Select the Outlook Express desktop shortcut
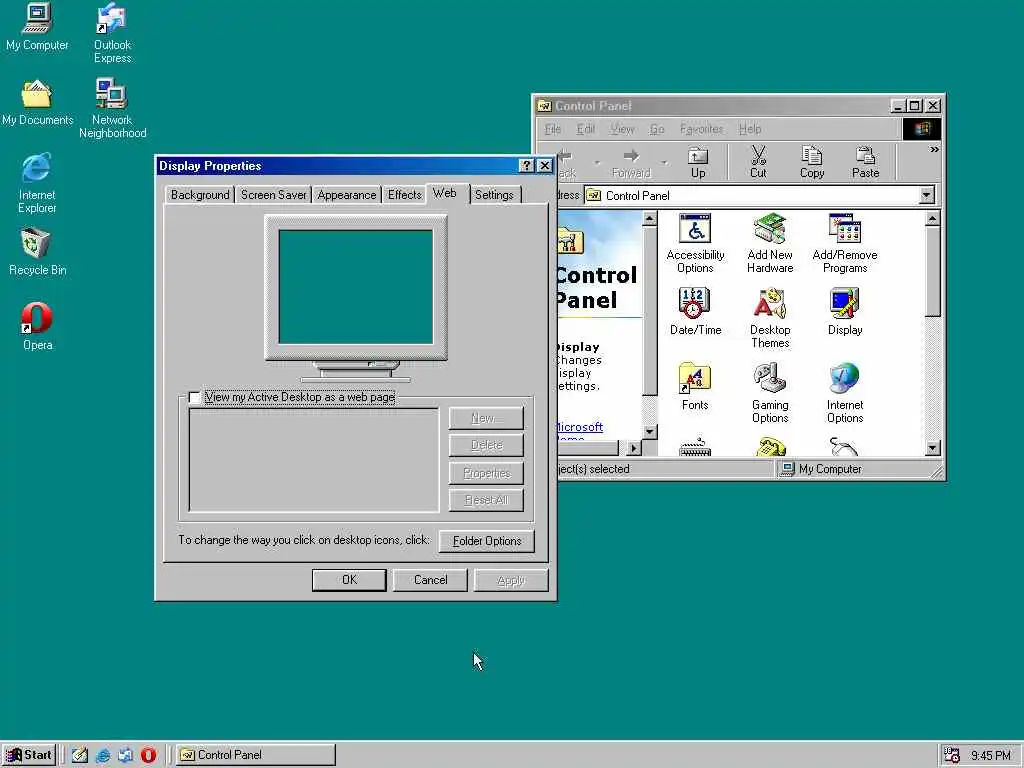This screenshot has width=1024, height=768. coord(112,33)
